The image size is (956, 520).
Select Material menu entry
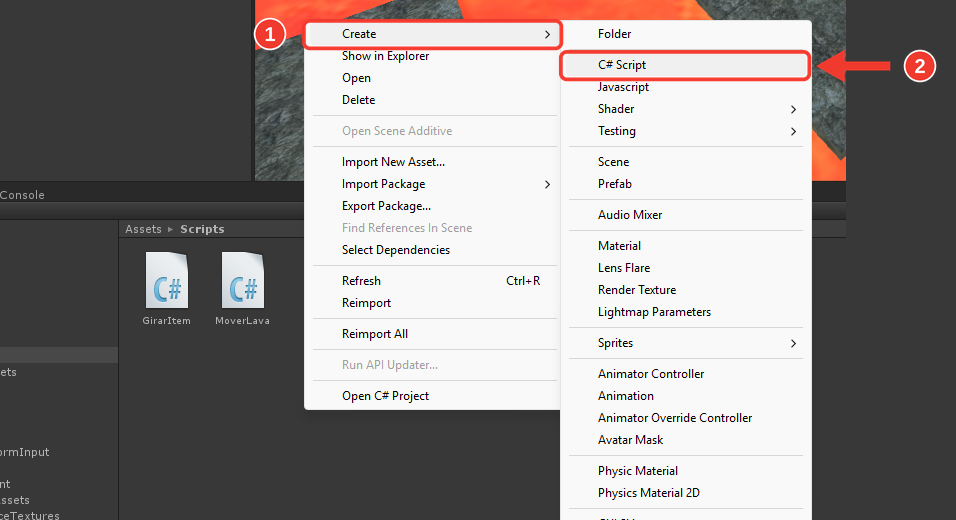pos(685,246)
